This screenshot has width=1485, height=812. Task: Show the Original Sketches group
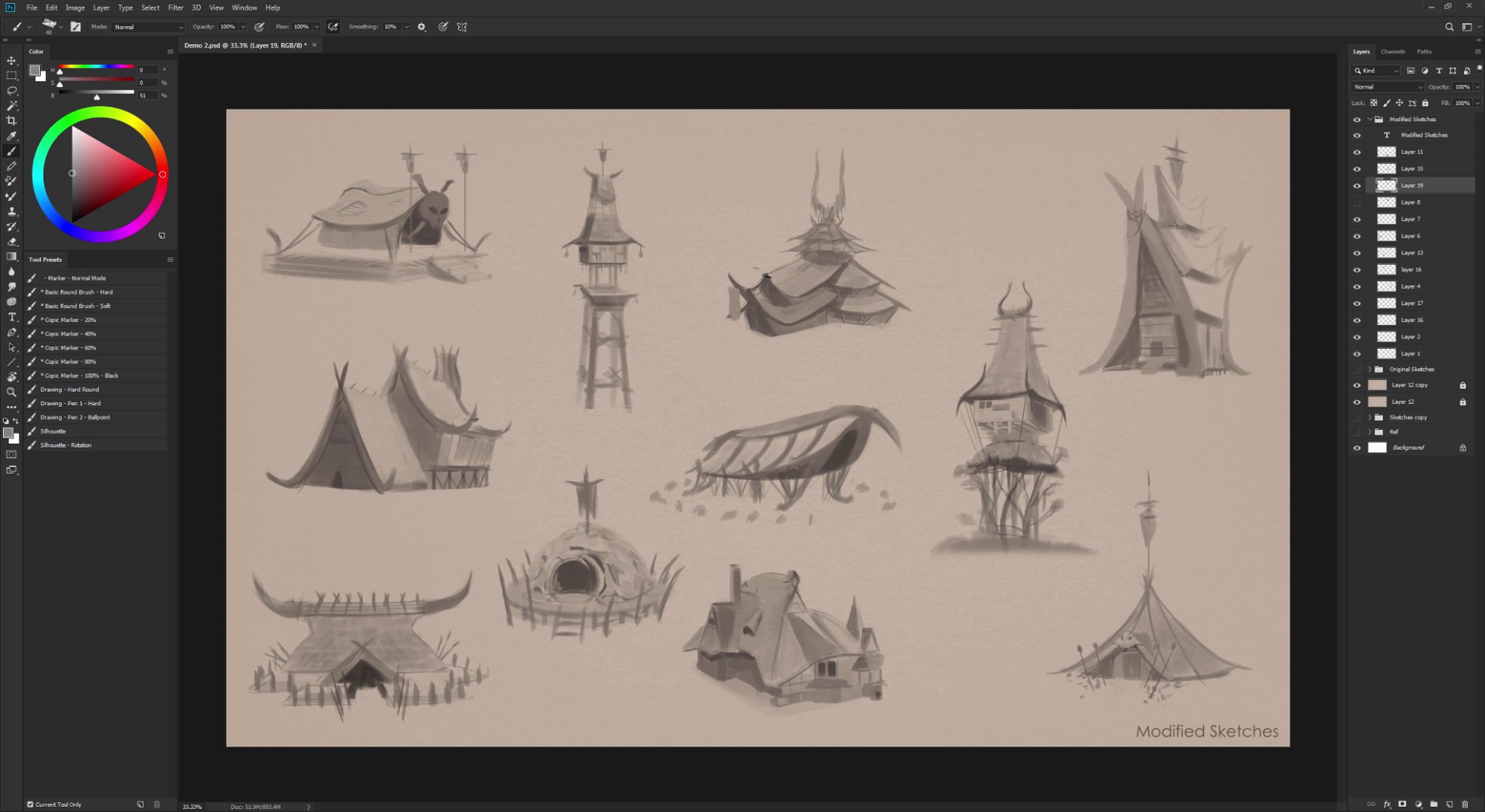point(1357,369)
